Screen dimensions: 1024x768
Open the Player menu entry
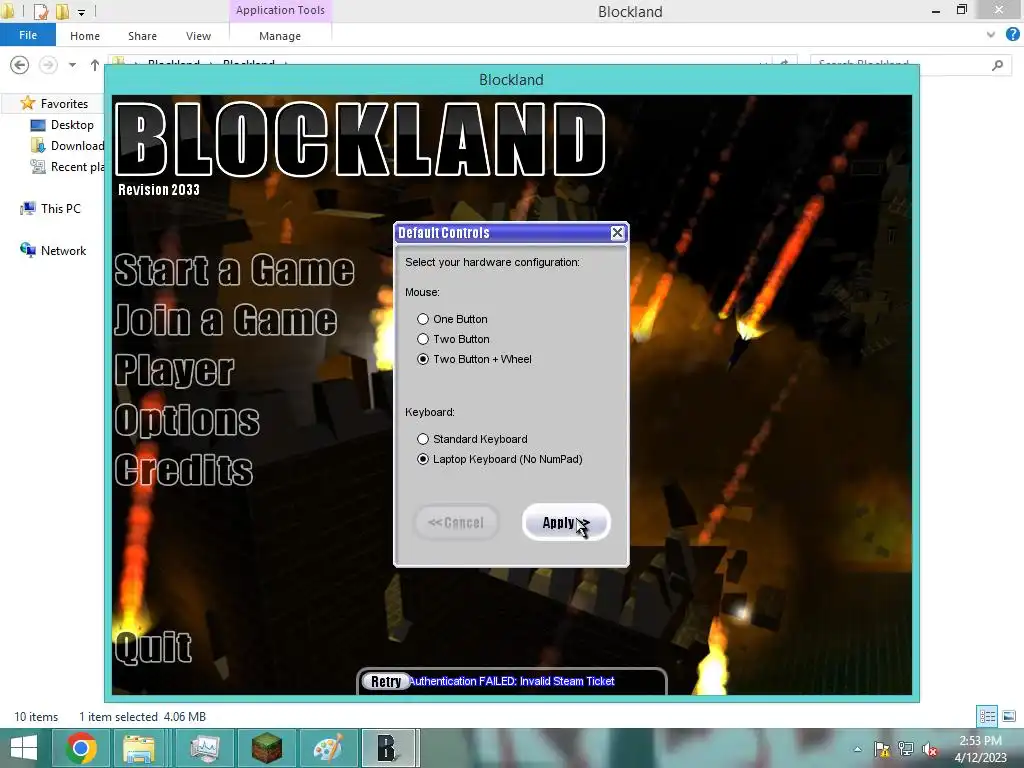click(174, 370)
